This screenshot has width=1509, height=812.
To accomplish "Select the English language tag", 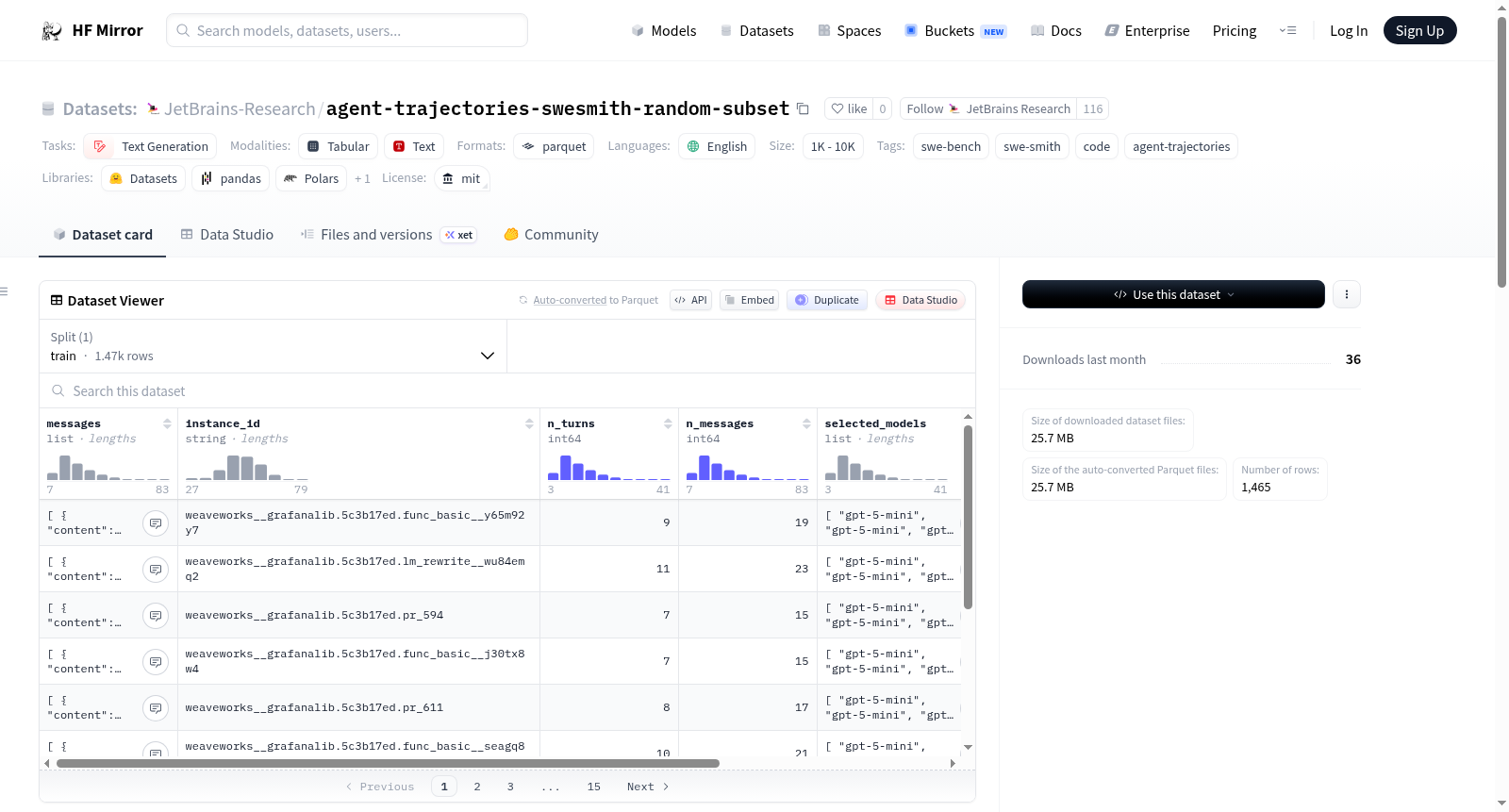I will [717, 146].
